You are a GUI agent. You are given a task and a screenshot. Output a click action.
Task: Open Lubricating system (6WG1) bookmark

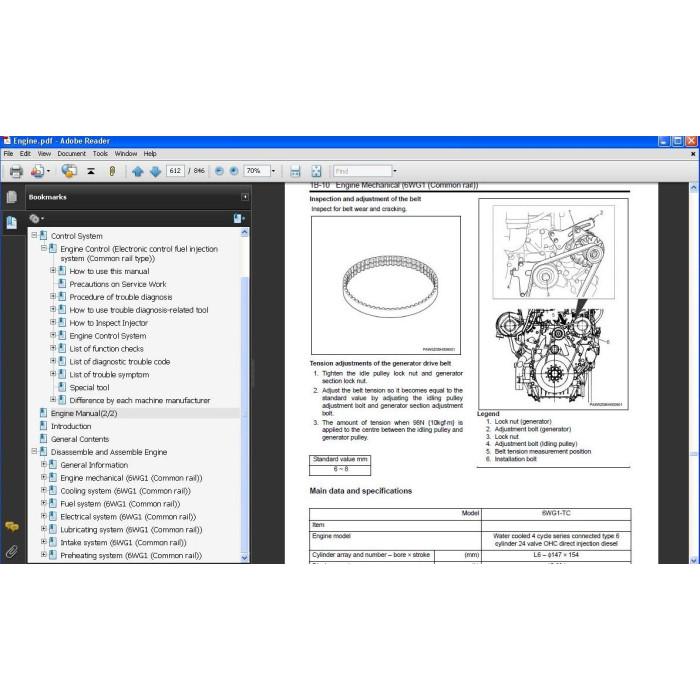click(x=131, y=530)
